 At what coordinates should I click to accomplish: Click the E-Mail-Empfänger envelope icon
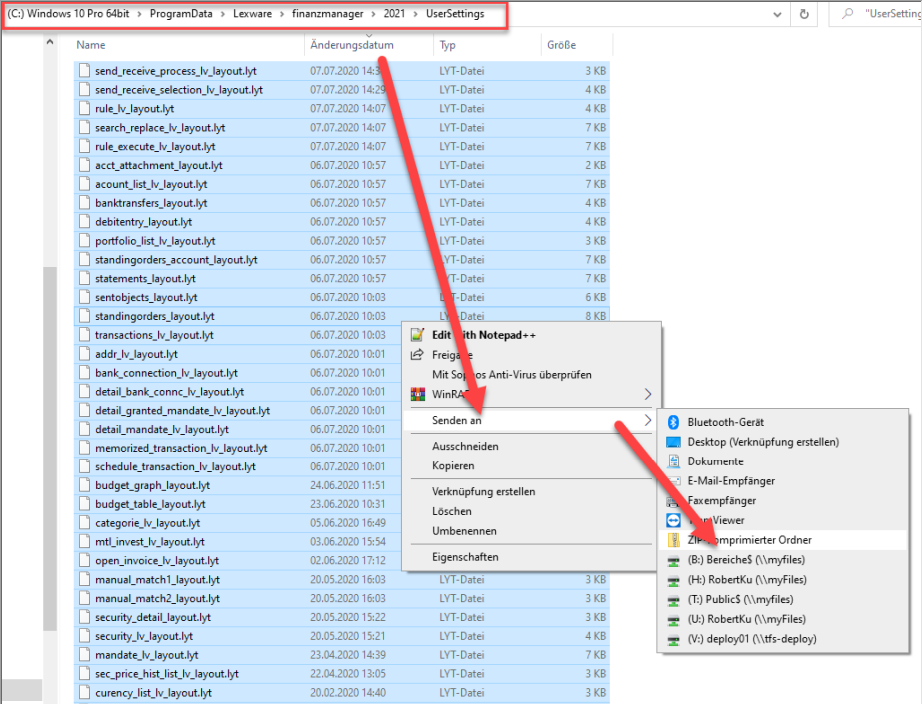click(x=673, y=481)
